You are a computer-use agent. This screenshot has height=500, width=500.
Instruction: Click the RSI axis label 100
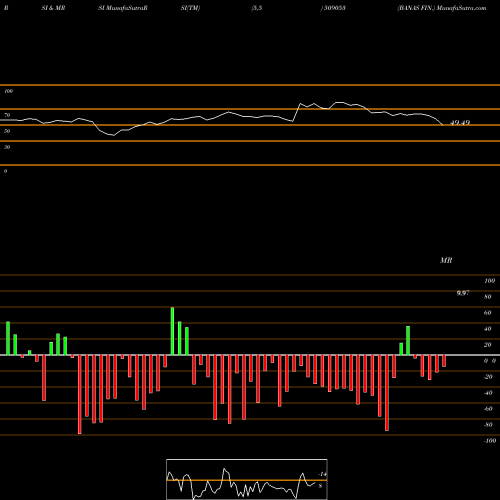point(8,91)
